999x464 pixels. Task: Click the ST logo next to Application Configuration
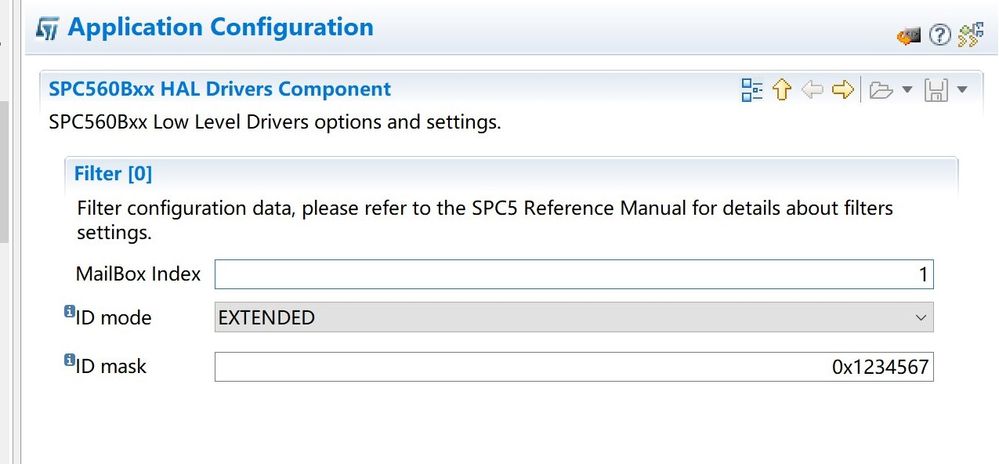[48, 29]
